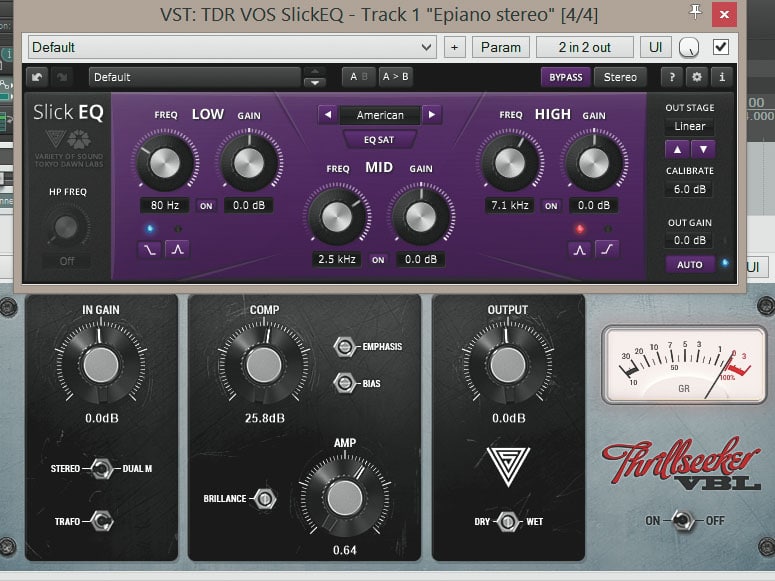
Task: Click the Param button
Action: (x=501, y=47)
